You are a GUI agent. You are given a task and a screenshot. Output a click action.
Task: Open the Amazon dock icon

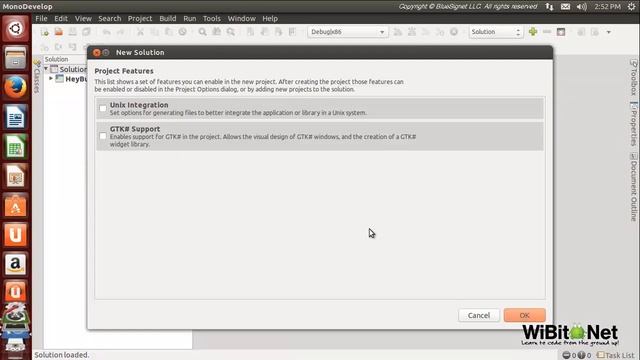pos(15,264)
